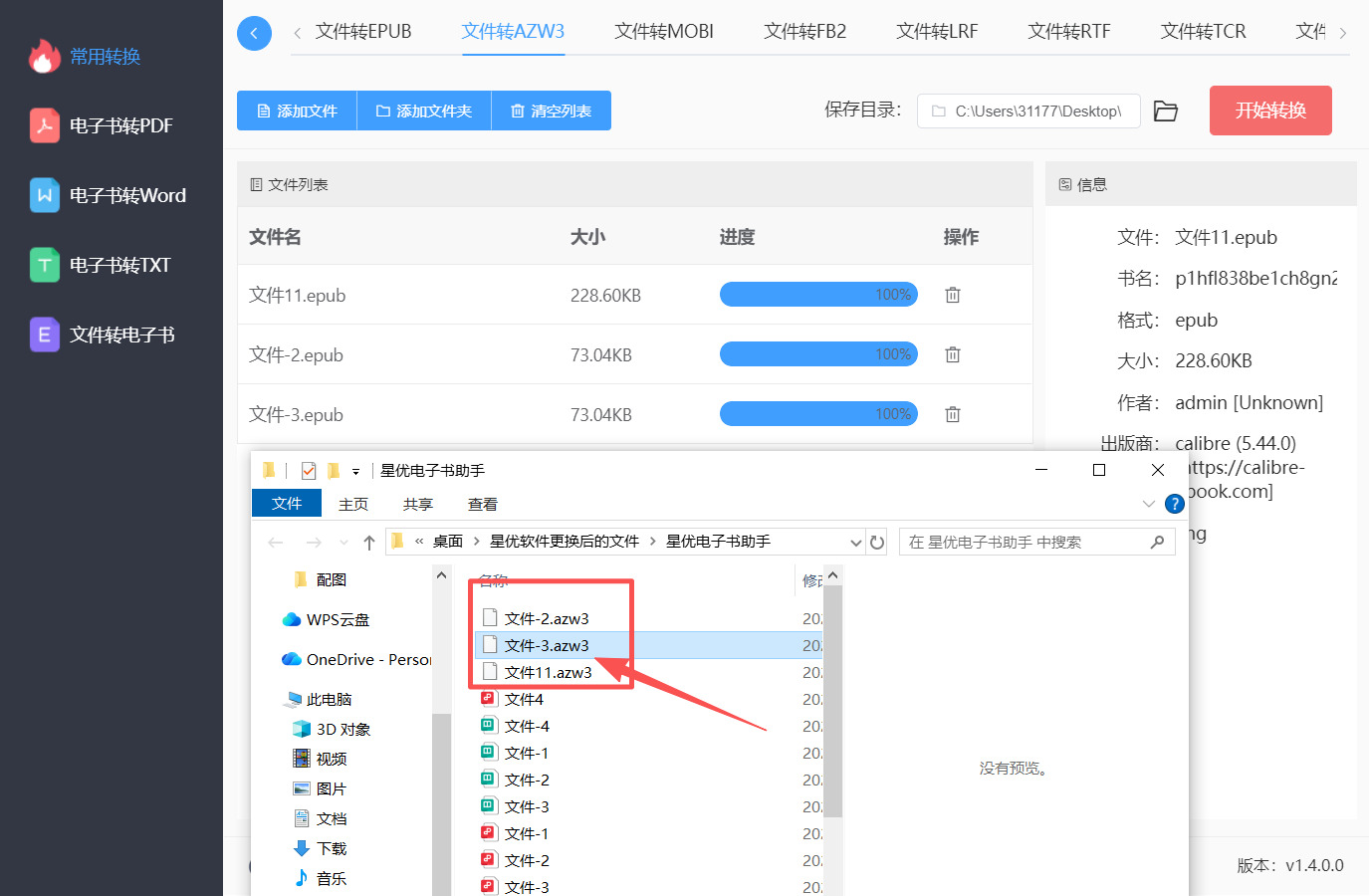Expand the 星优软件更换后的文件 breadcrumb arrow
The height and width of the screenshot is (896, 1369).
pos(652,542)
